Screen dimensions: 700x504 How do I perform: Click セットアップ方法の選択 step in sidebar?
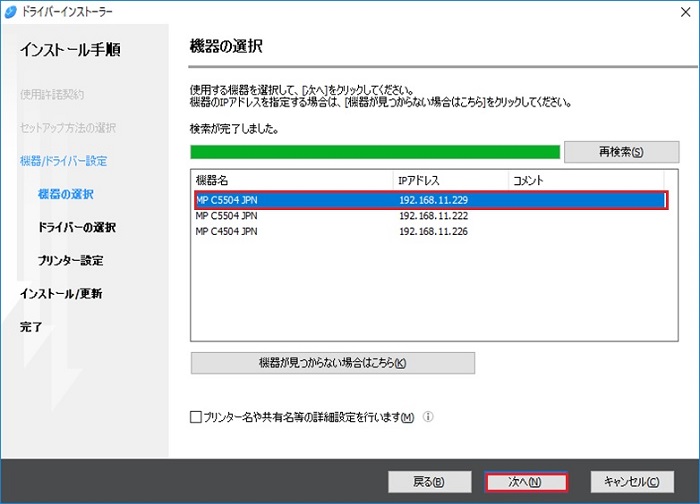point(68,128)
